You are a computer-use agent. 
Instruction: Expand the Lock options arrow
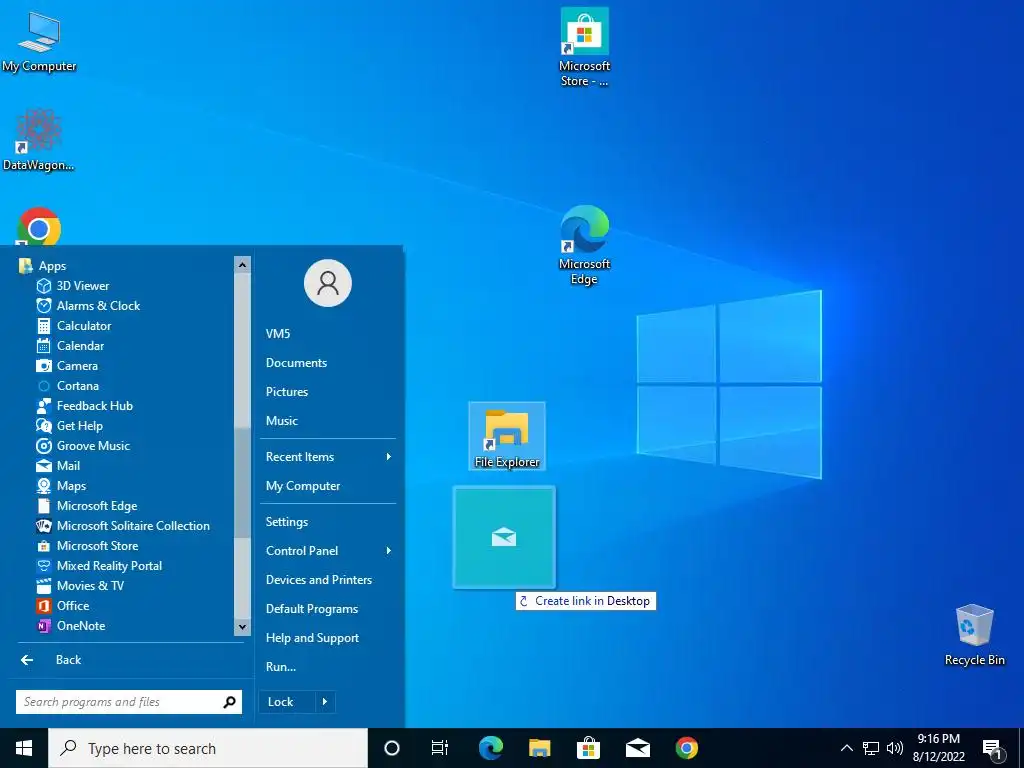coord(325,701)
